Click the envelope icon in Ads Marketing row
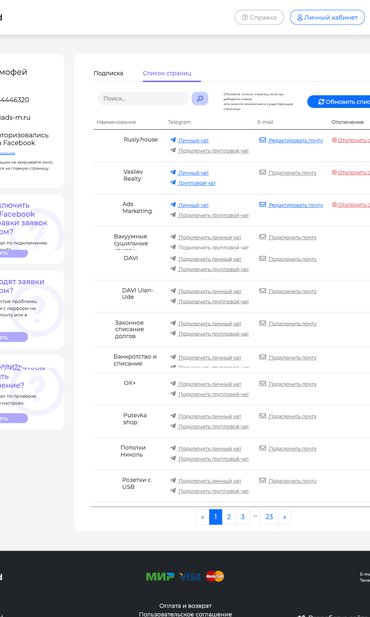This screenshot has height=617, width=370. pyautogui.click(x=263, y=205)
